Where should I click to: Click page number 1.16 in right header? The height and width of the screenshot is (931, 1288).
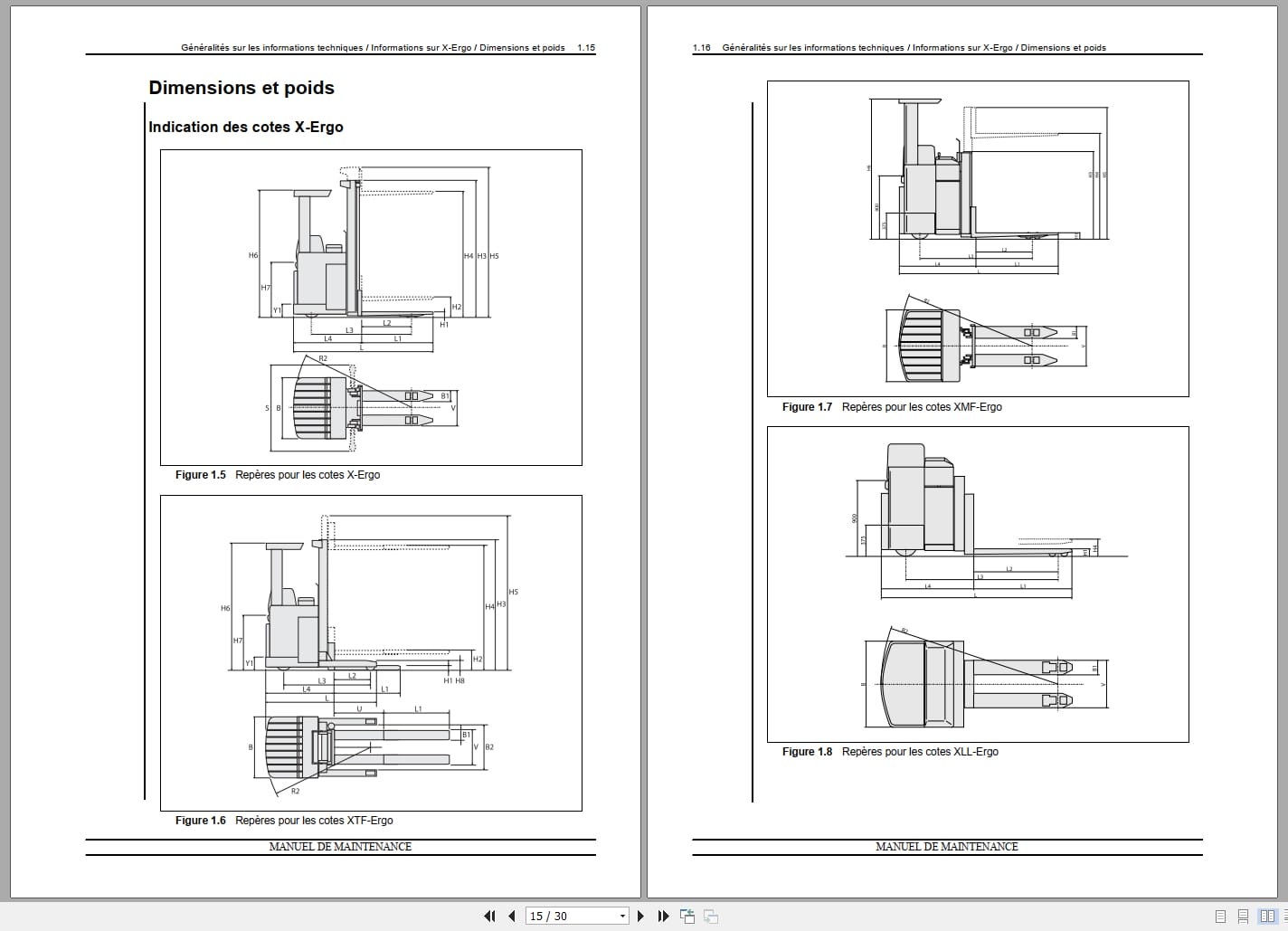(x=702, y=48)
